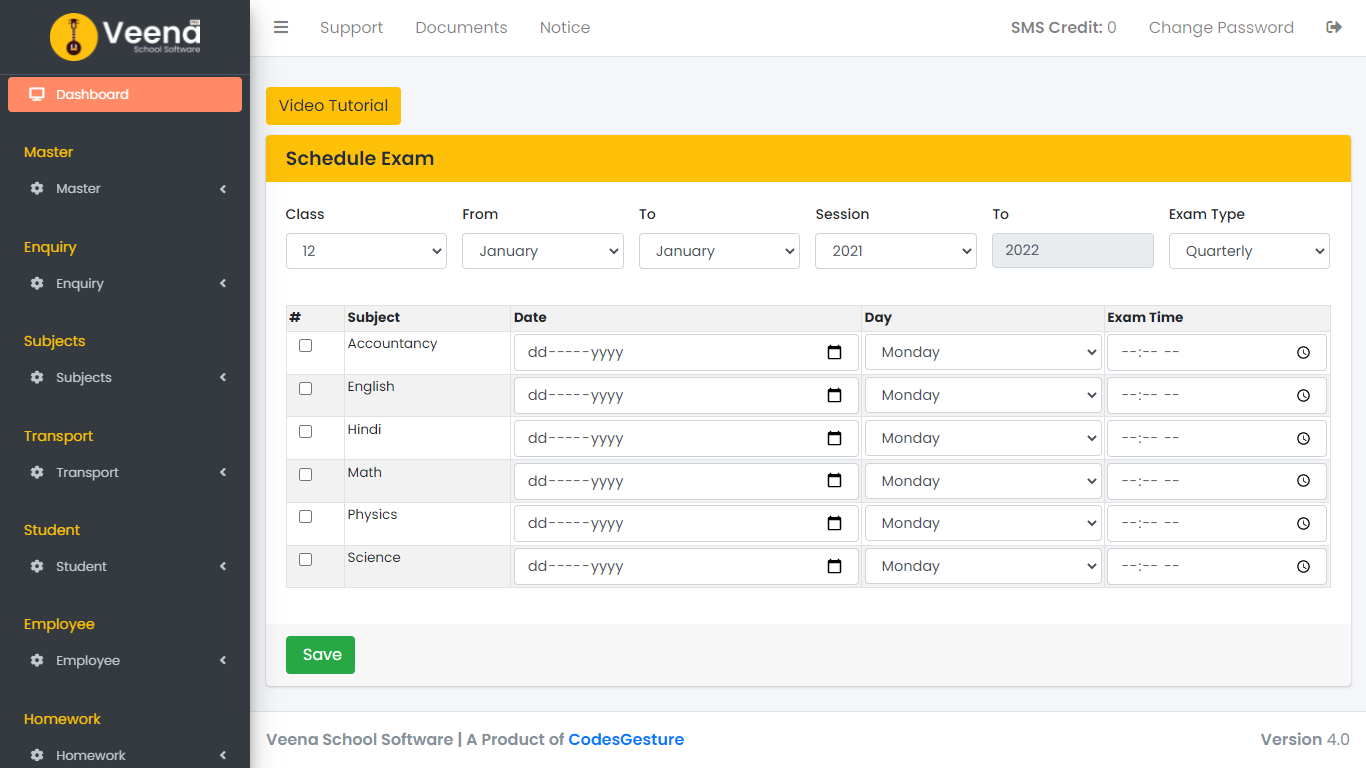The image size is (1366, 768).
Task: Open the Day dropdown for Accountancy
Action: [983, 352]
